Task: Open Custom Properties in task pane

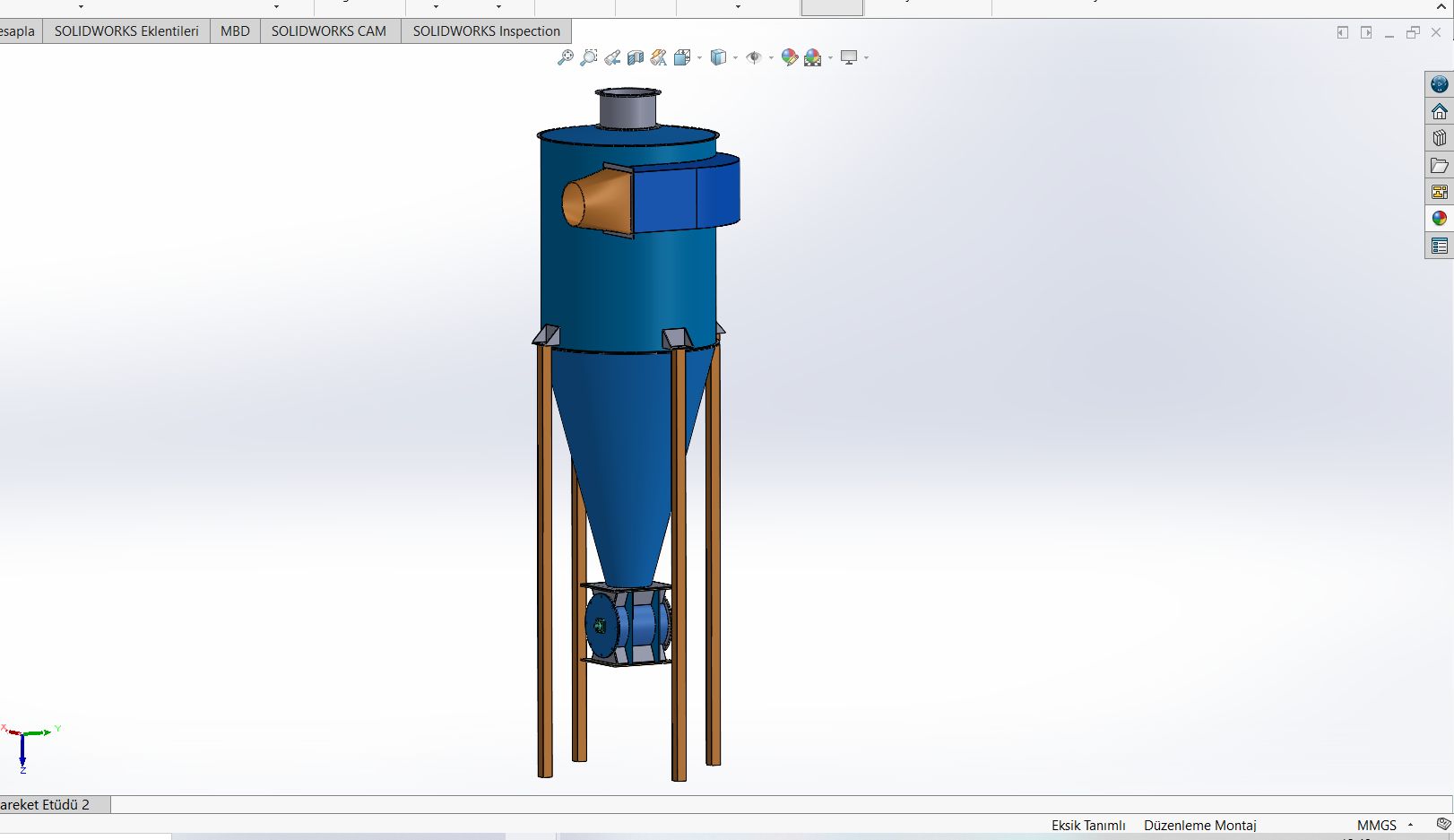Action: pyautogui.click(x=1440, y=246)
